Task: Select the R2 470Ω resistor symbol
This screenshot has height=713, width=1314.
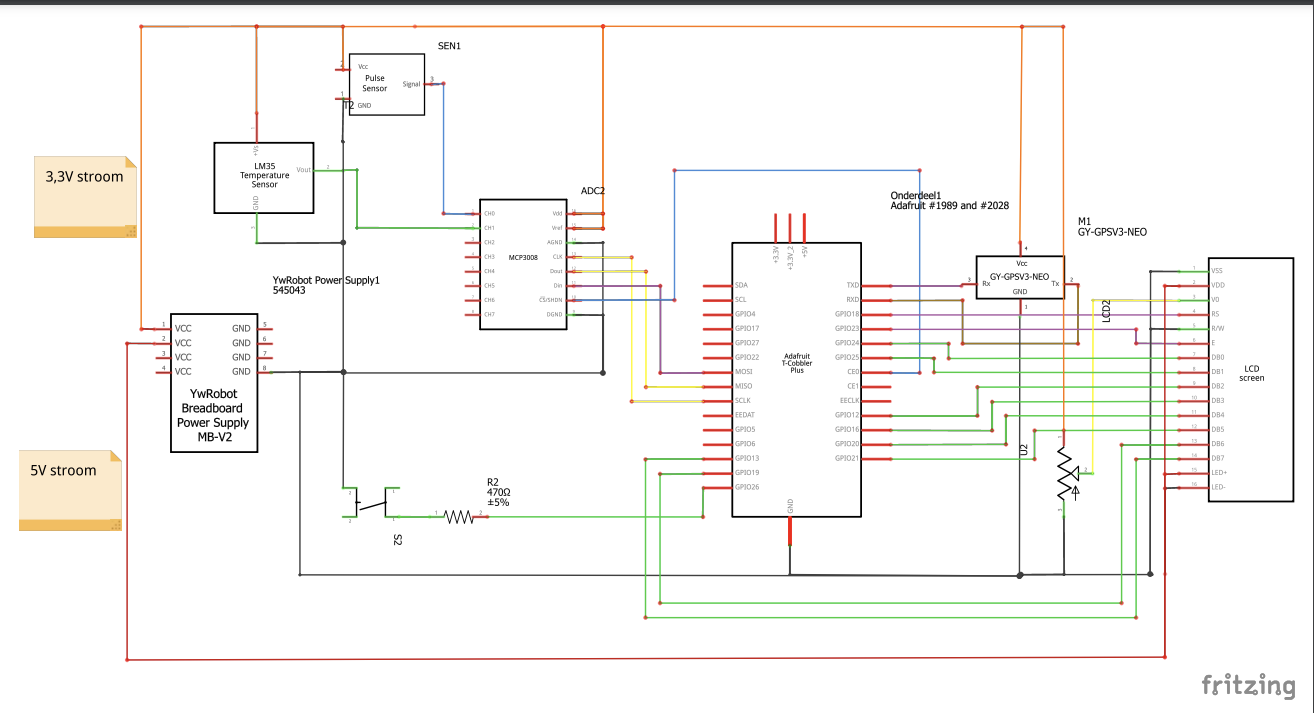Action: pos(459,516)
